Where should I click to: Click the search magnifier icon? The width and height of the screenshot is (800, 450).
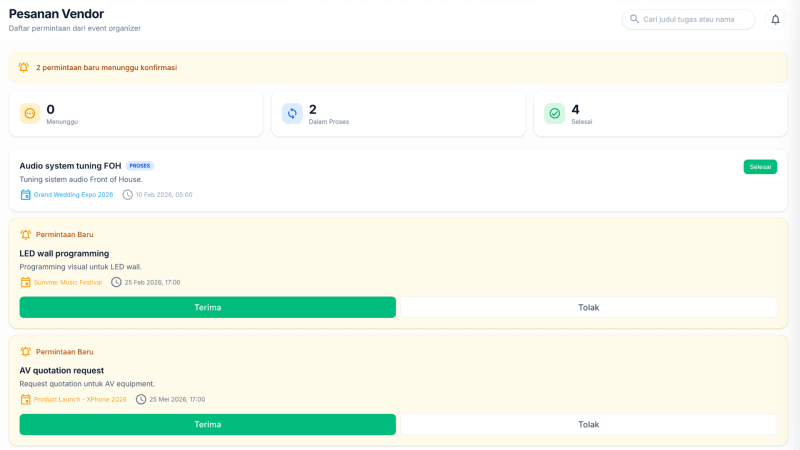pos(634,19)
